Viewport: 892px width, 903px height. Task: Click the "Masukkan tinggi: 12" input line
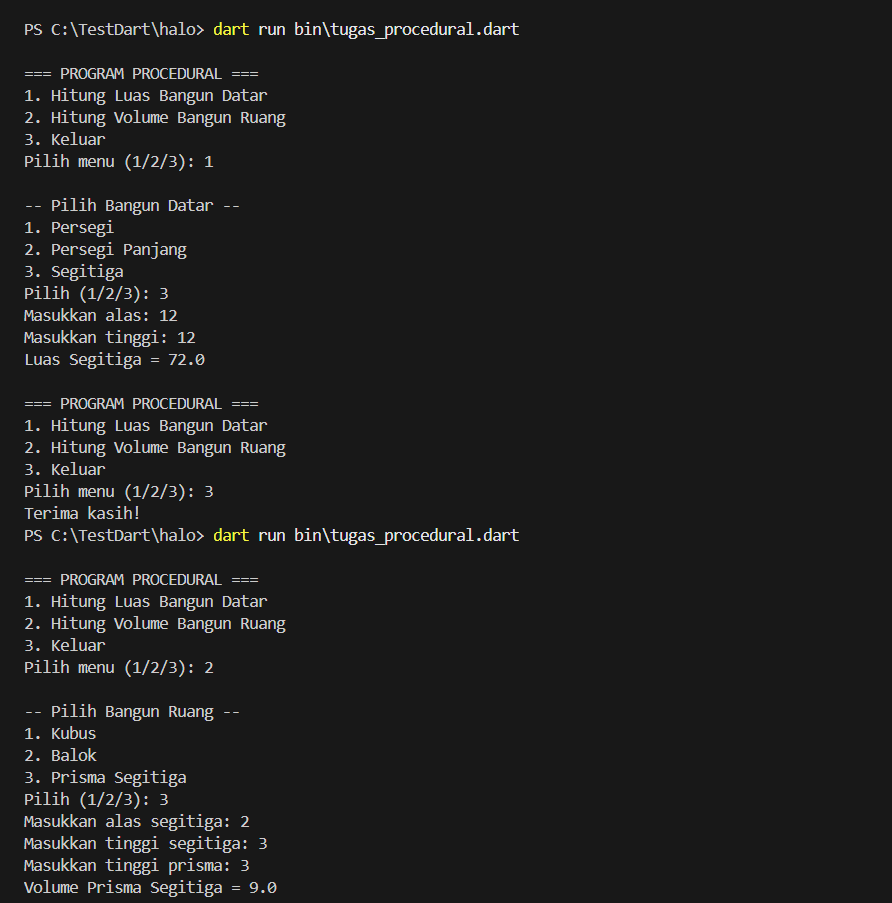[109, 337]
